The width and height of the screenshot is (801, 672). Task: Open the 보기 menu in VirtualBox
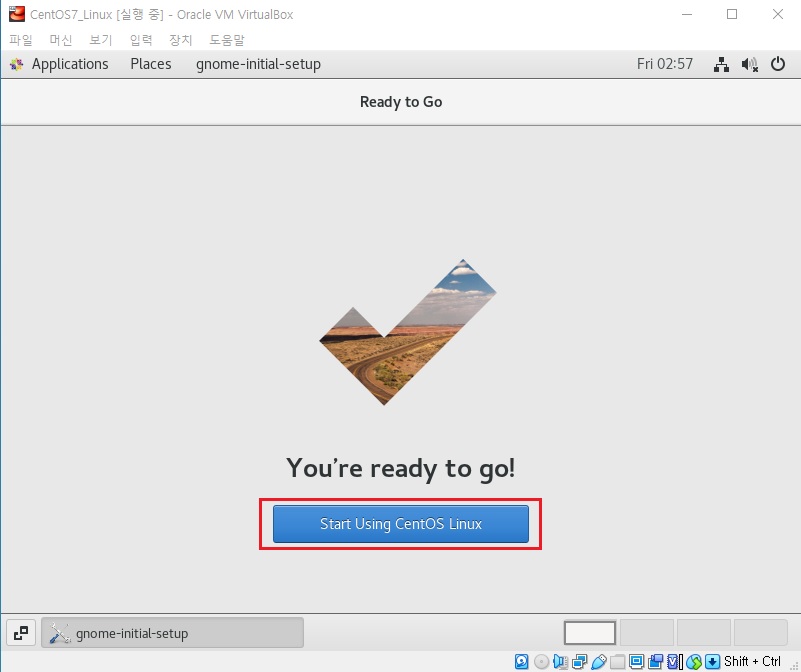tap(101, 39)
